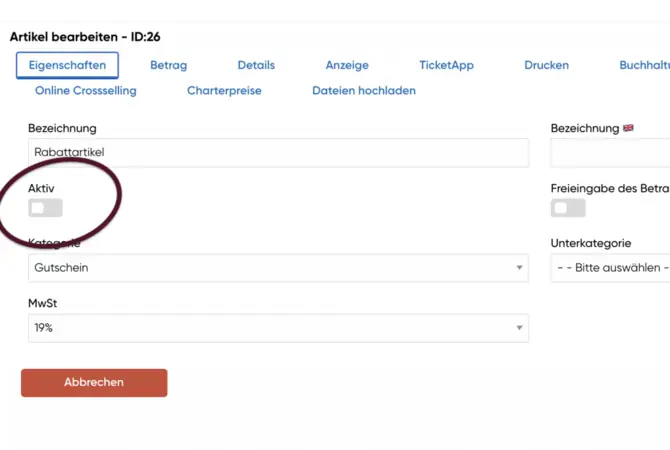Select the Anzeige tab
Viewport: 670px width, 450px height.
tap(347, 65)
